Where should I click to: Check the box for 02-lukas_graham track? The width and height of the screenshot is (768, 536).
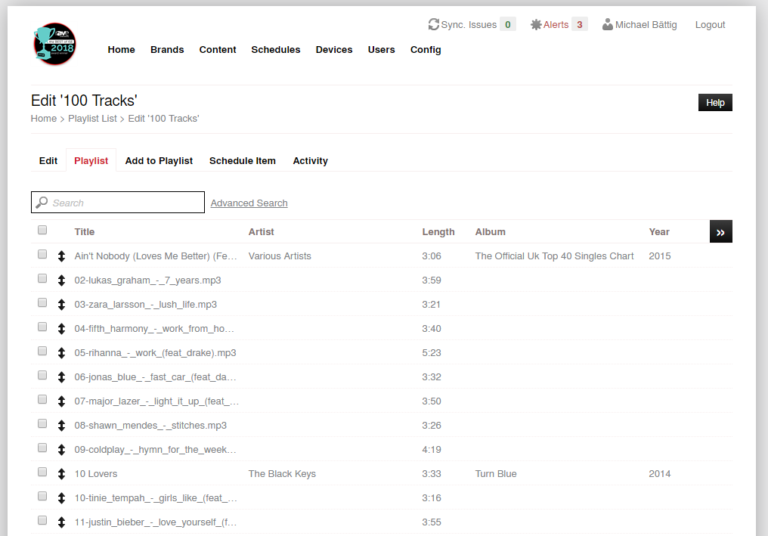click(42, 279)
